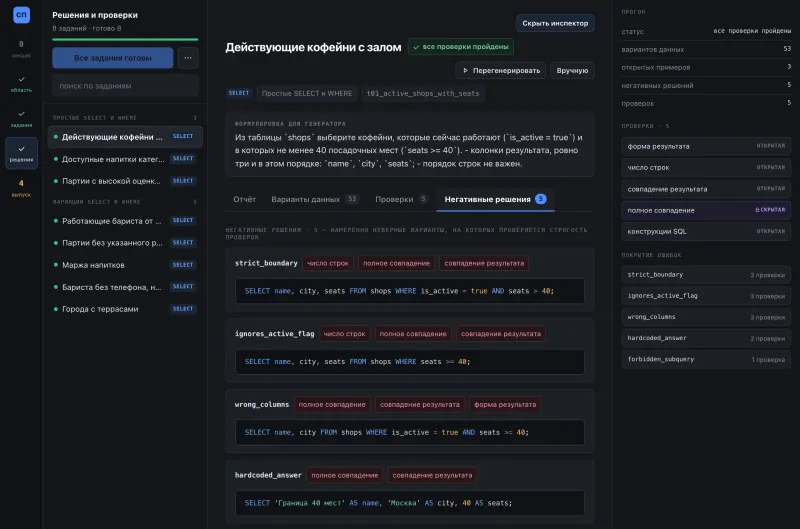
Task: Click полное совпадение tag on strict_boundary
Action: [x=396, y=263]
